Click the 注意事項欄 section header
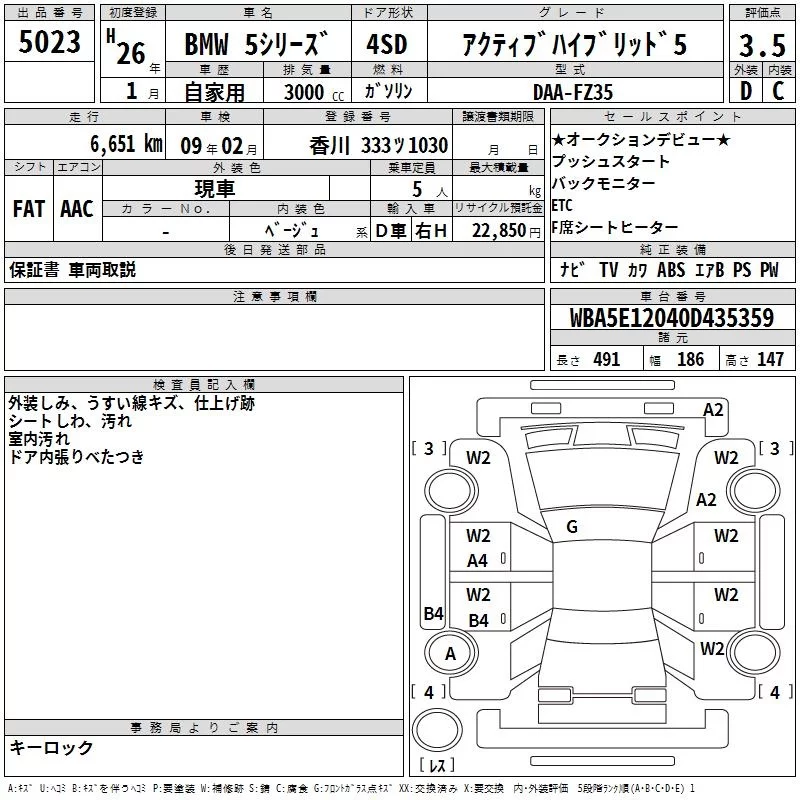 275,296
